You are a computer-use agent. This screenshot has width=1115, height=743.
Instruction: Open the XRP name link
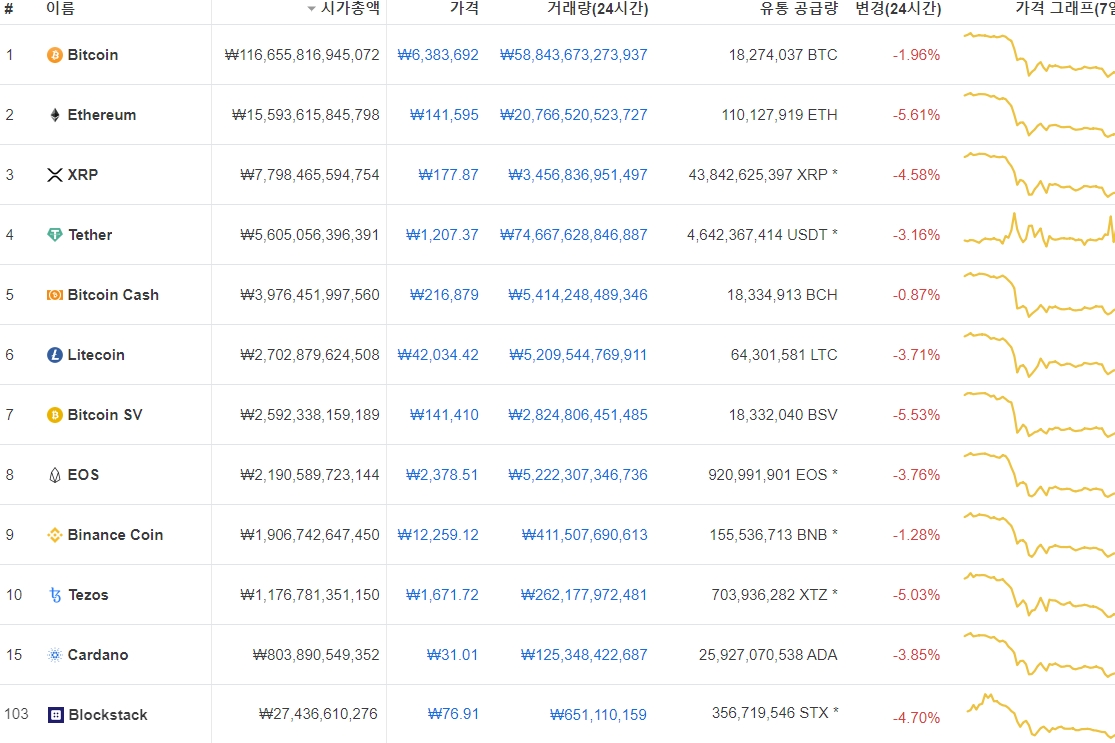click(82, 175)
